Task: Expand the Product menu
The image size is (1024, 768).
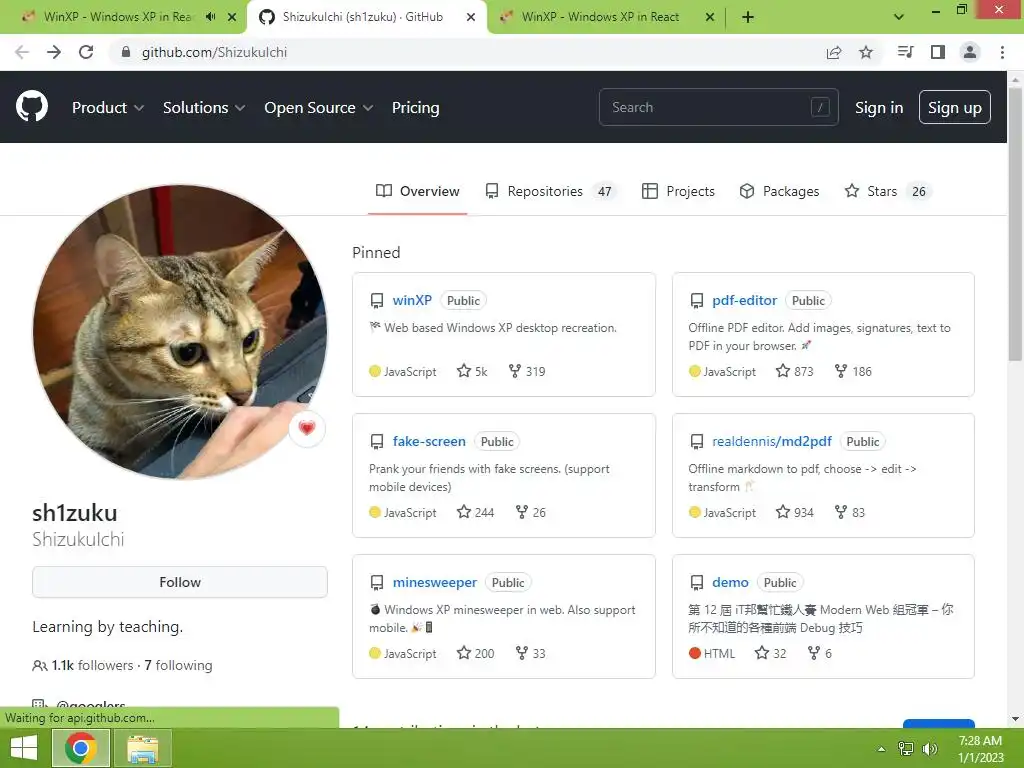Action: (x=108, y=107)
